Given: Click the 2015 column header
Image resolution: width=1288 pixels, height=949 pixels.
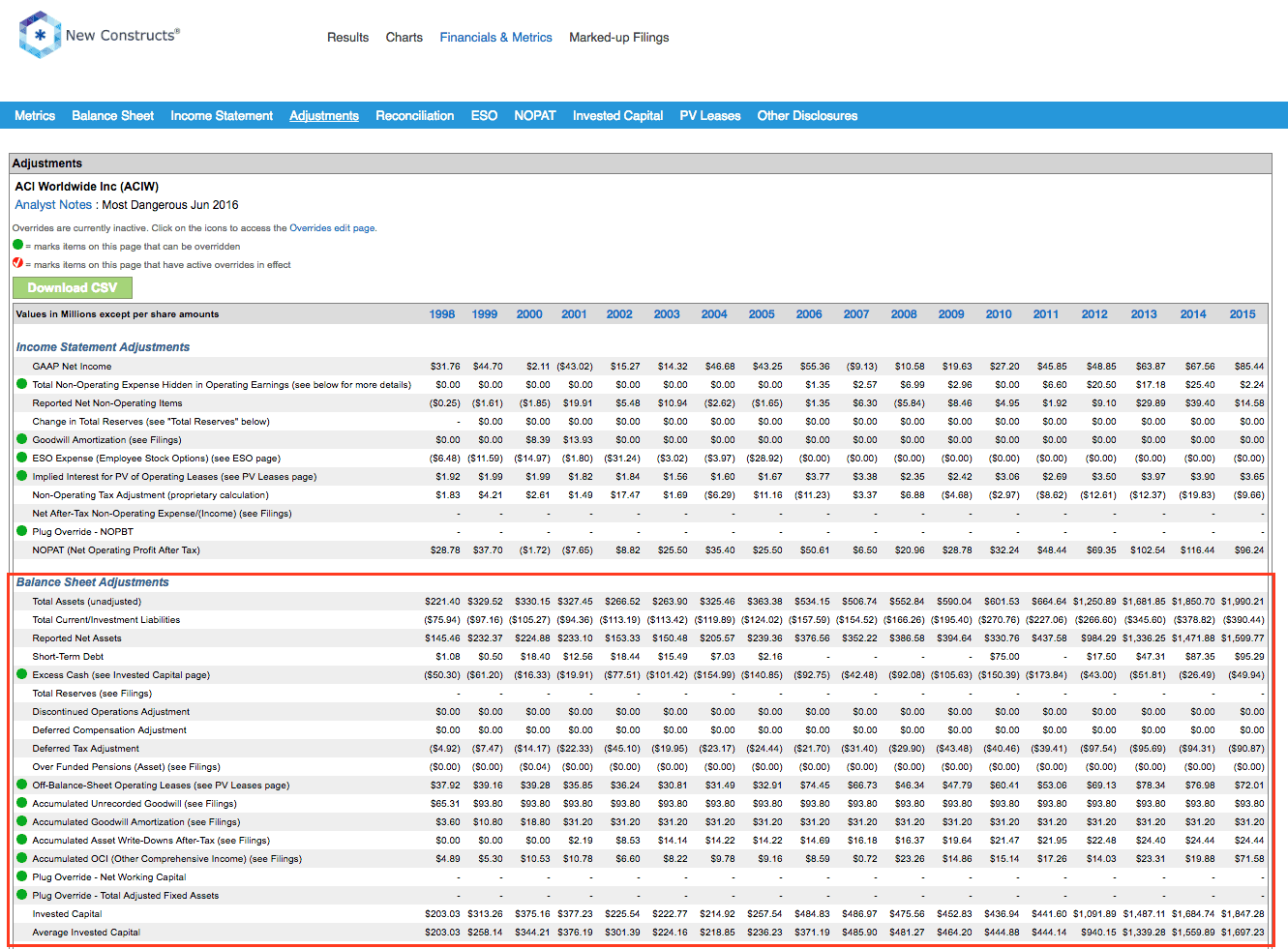Looking at the screenshot, I should tap(1243, 314).
